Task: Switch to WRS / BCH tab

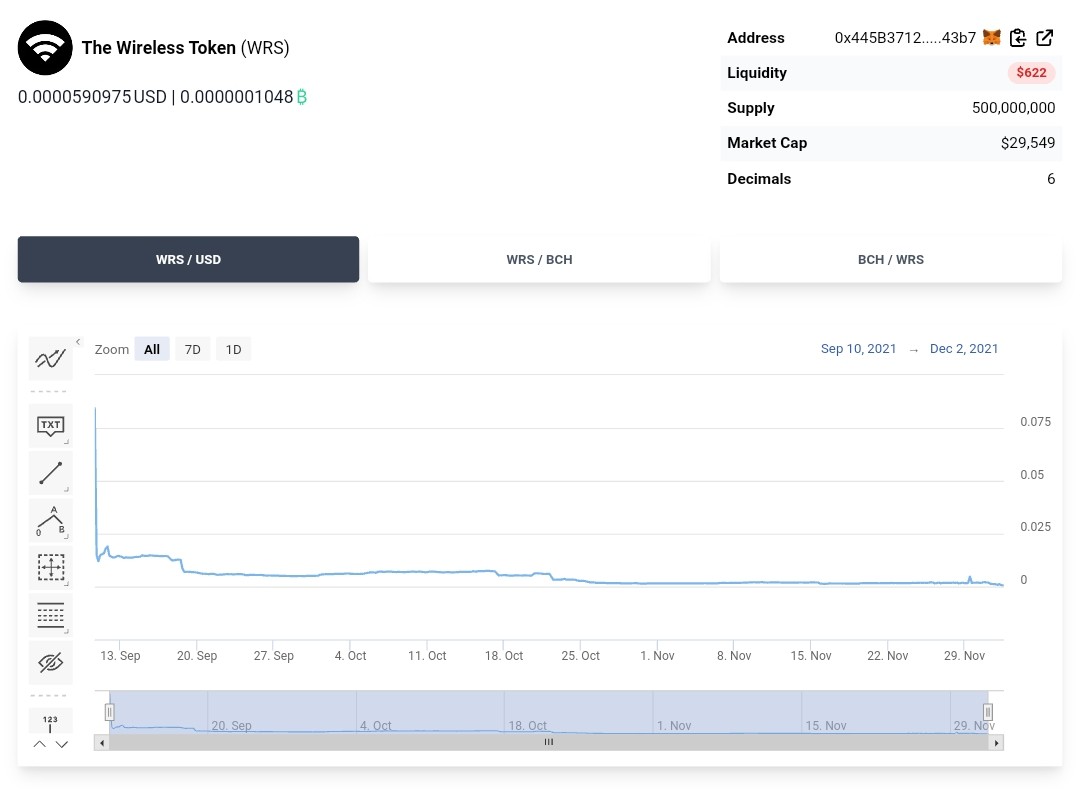Action: point(539,260)
